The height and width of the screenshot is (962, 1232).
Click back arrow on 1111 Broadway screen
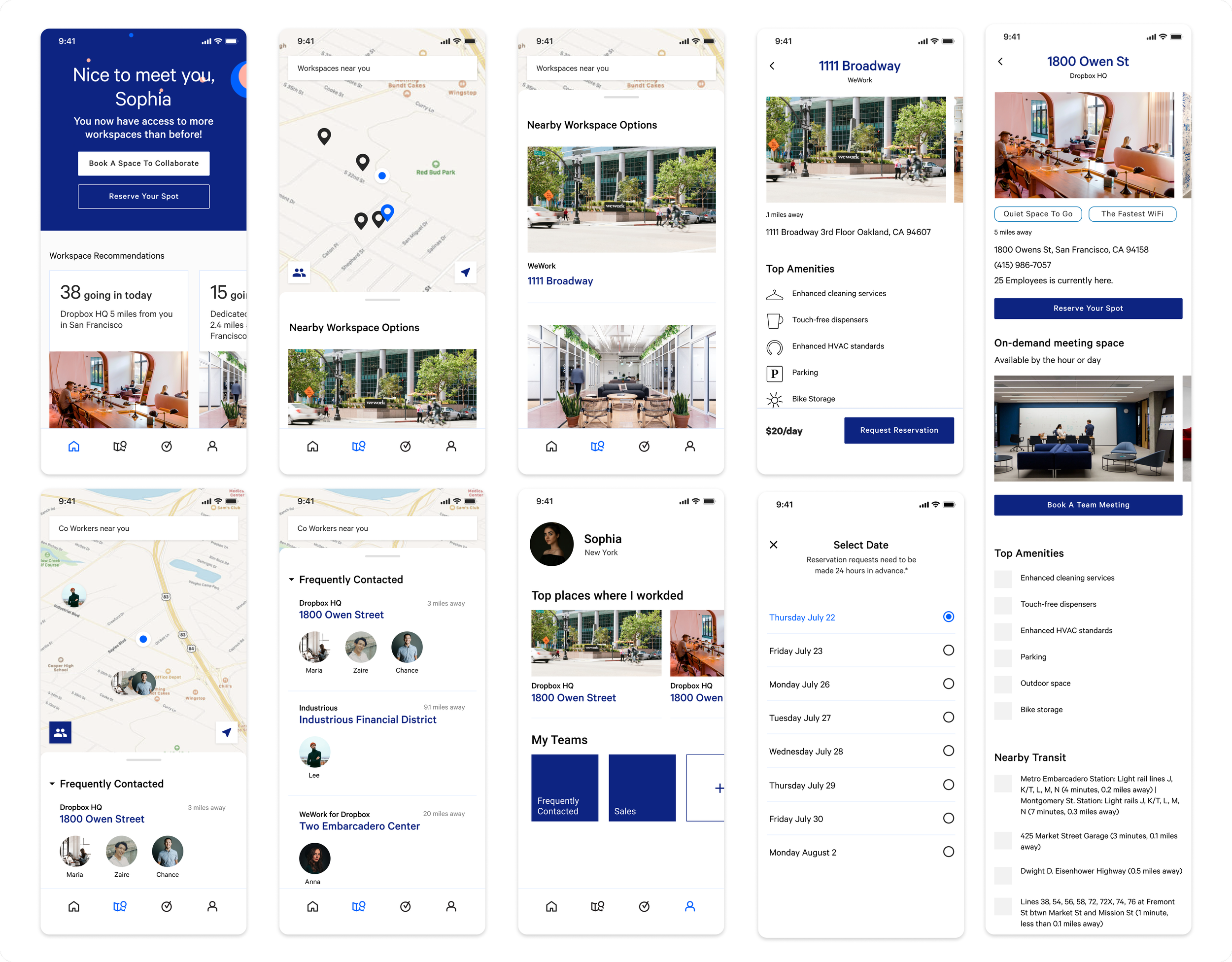[x=772, y=66]
